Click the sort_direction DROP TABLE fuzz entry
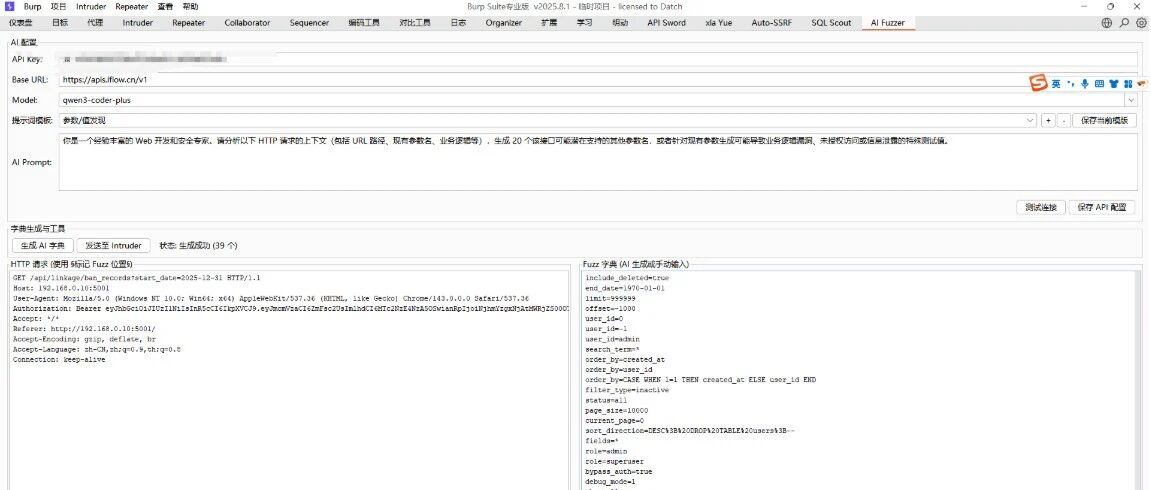The image size is (1151, 490). pyautogui.click(x=689, y=431)
